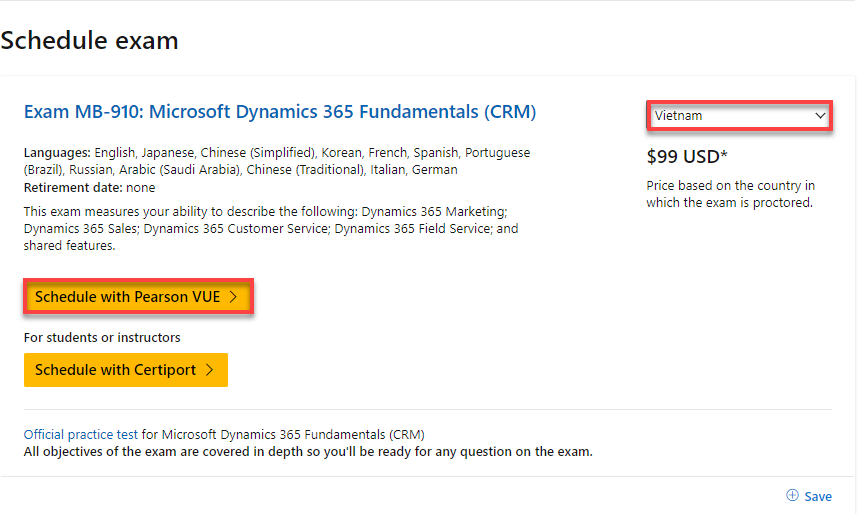Click the Save link text
The width and height of the screenshot is (858, 514).
[818, 496]
